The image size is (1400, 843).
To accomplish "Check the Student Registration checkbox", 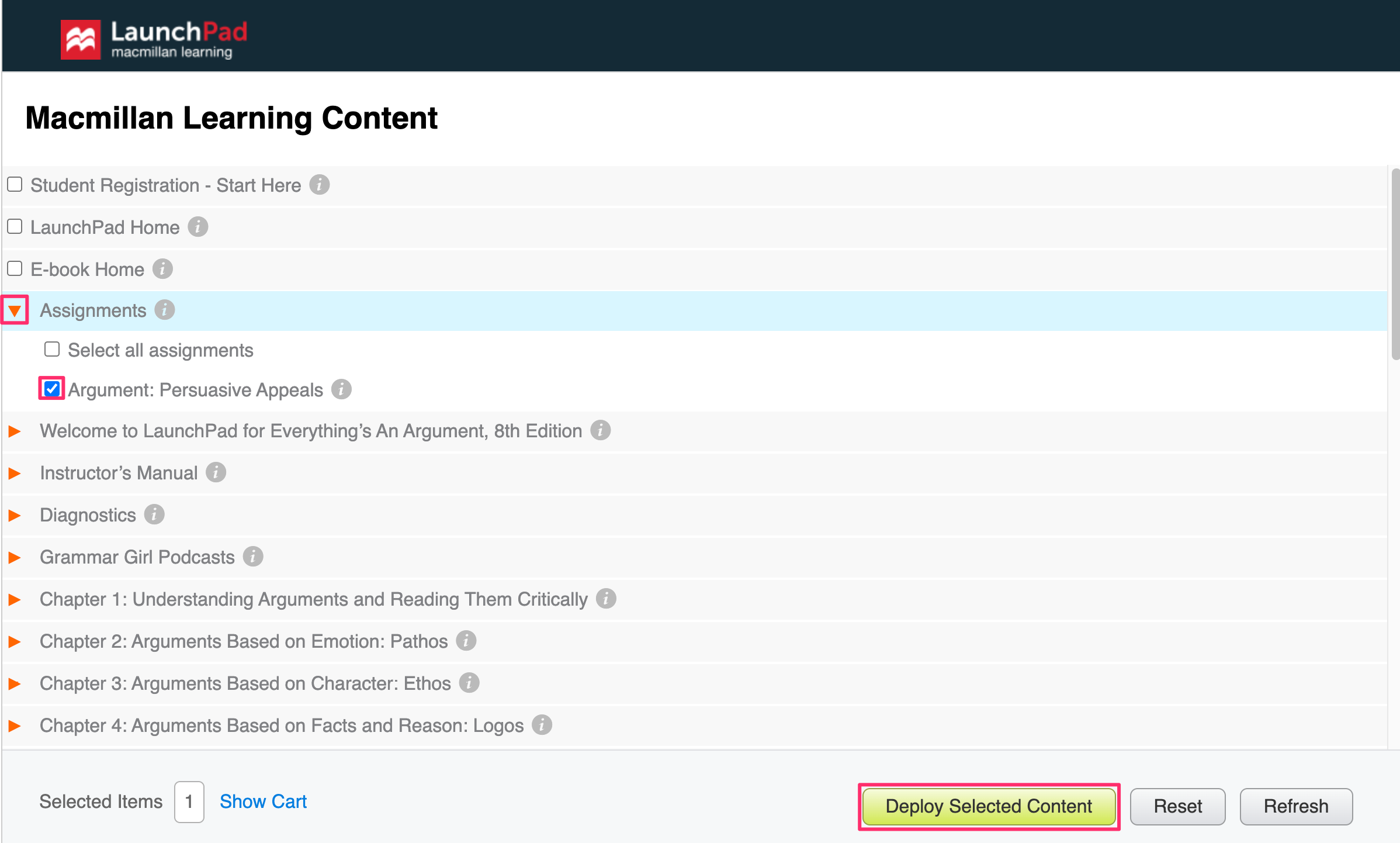I will pos(15,185).
